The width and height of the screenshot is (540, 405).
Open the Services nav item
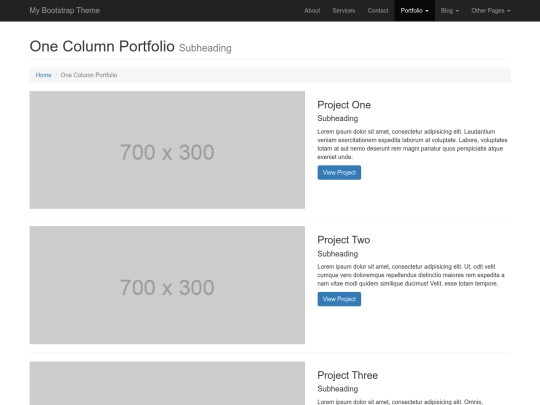pyautogui.click(x=344, y=11)
